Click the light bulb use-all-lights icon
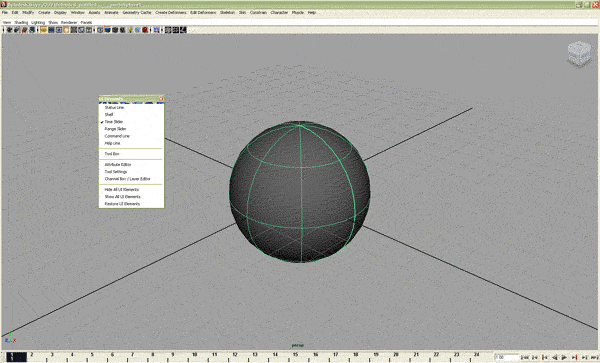The height and width of the screenshot is (363, 600). click(130, 29)
